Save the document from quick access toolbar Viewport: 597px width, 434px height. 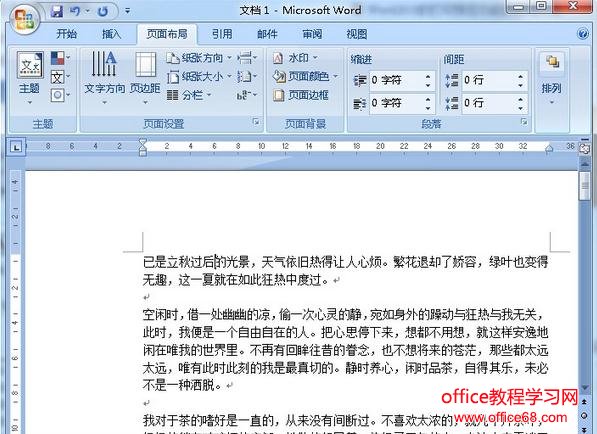(57, 11)
